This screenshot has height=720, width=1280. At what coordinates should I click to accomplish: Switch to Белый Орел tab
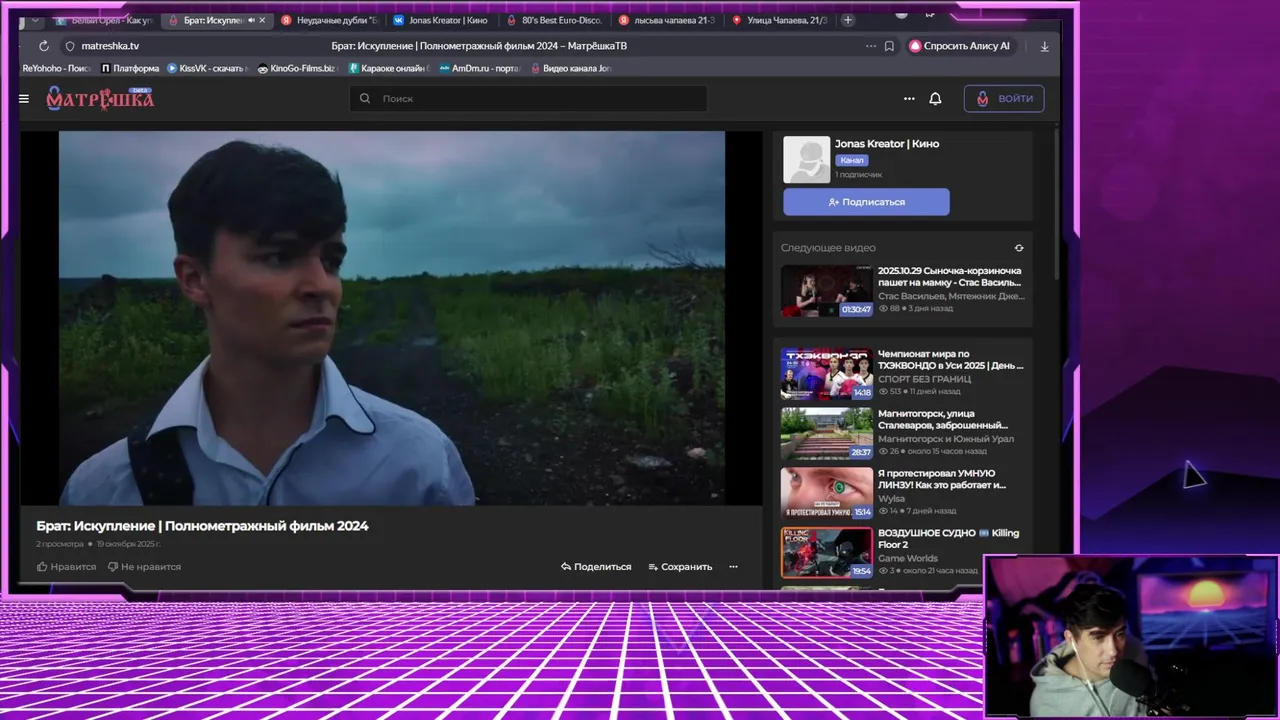(x=104, y=20)
